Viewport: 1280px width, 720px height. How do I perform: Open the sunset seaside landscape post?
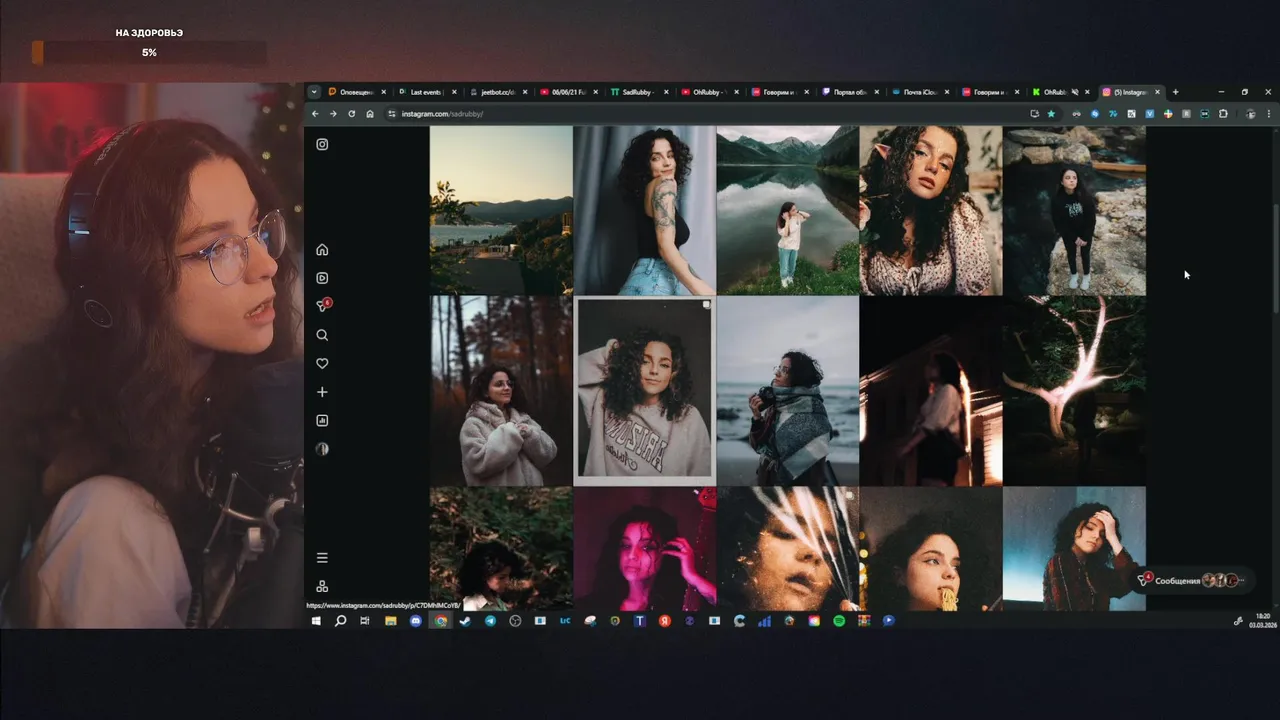(501, 210)
